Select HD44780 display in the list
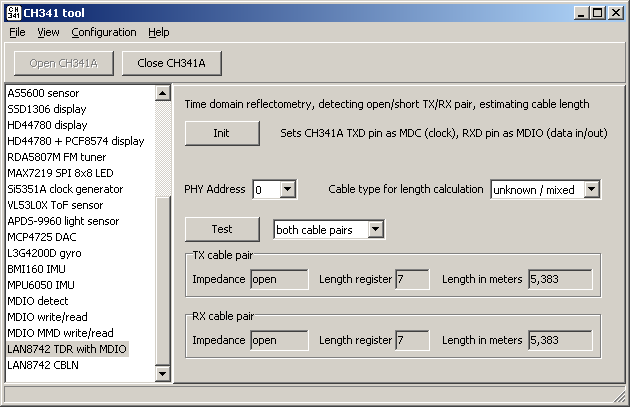This screenshot has height=407, width=630. 47,125
